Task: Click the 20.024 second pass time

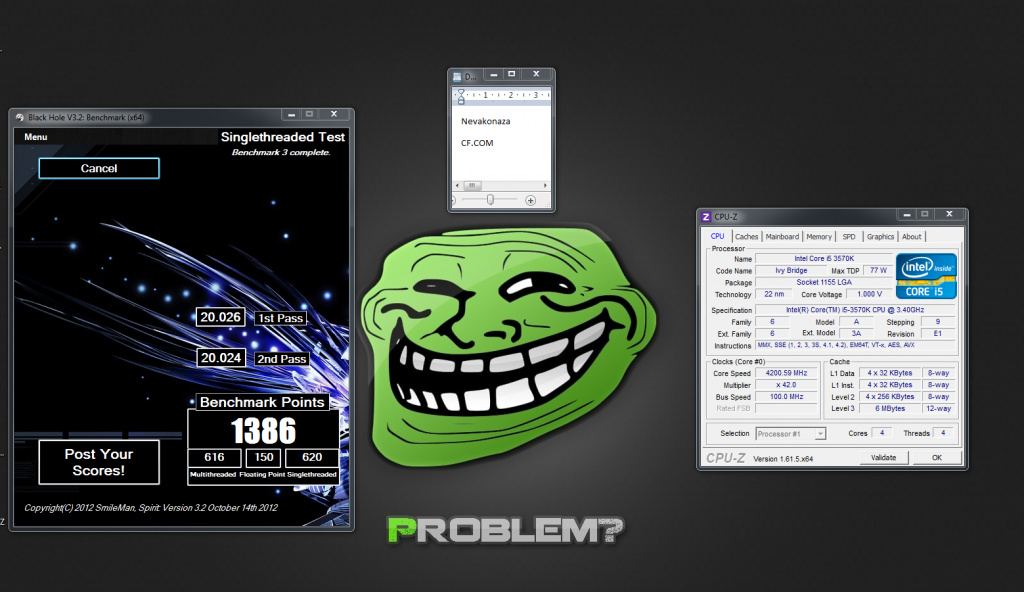Action: point(221,358)
